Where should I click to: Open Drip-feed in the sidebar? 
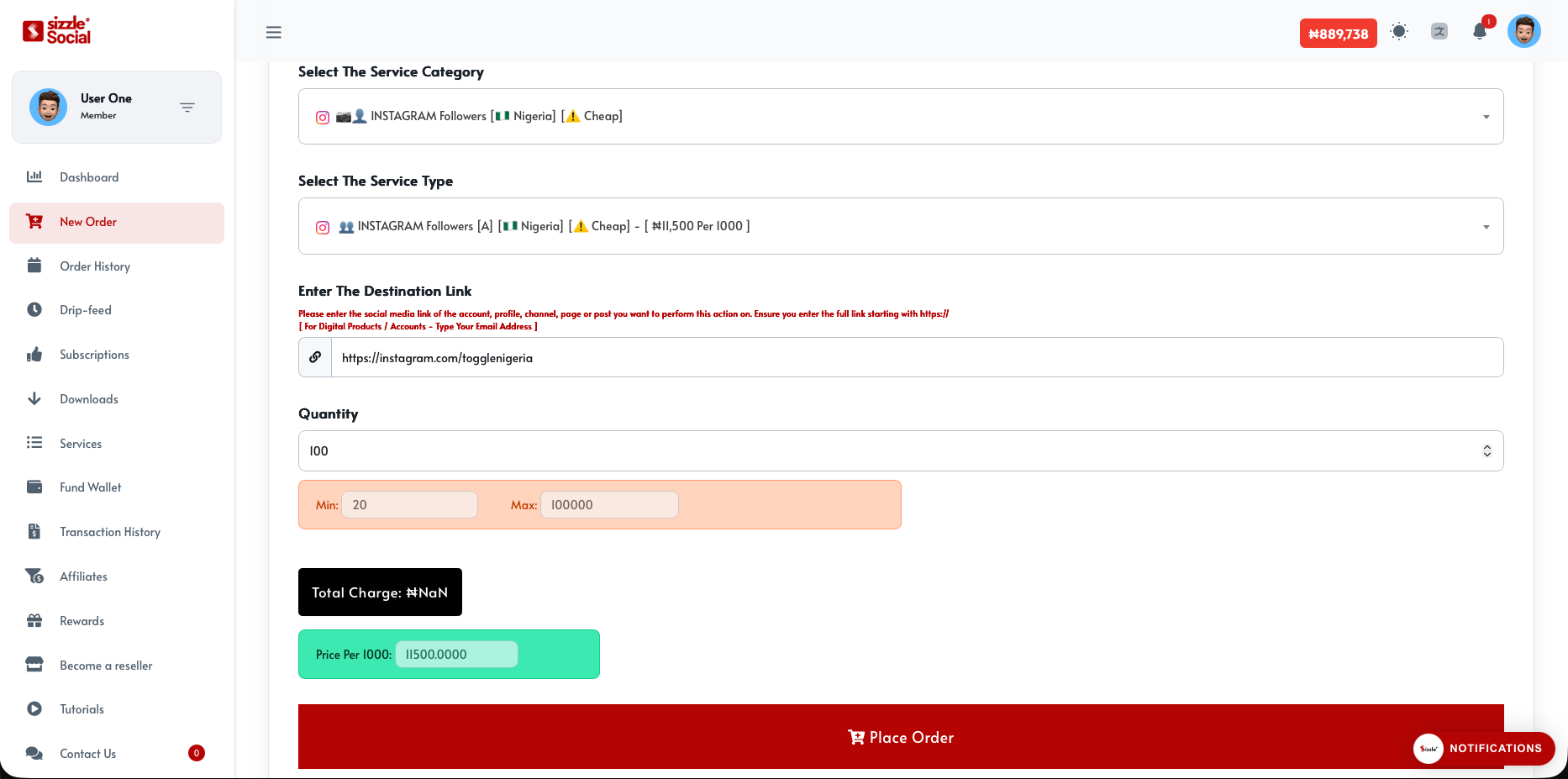86,310
